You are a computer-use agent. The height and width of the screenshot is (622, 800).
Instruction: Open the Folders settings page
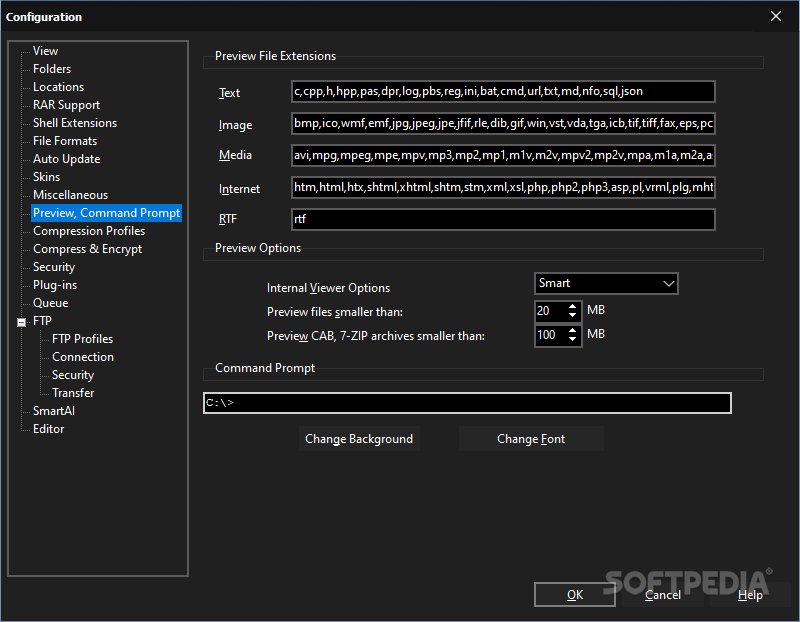click(x=52, y=69)
